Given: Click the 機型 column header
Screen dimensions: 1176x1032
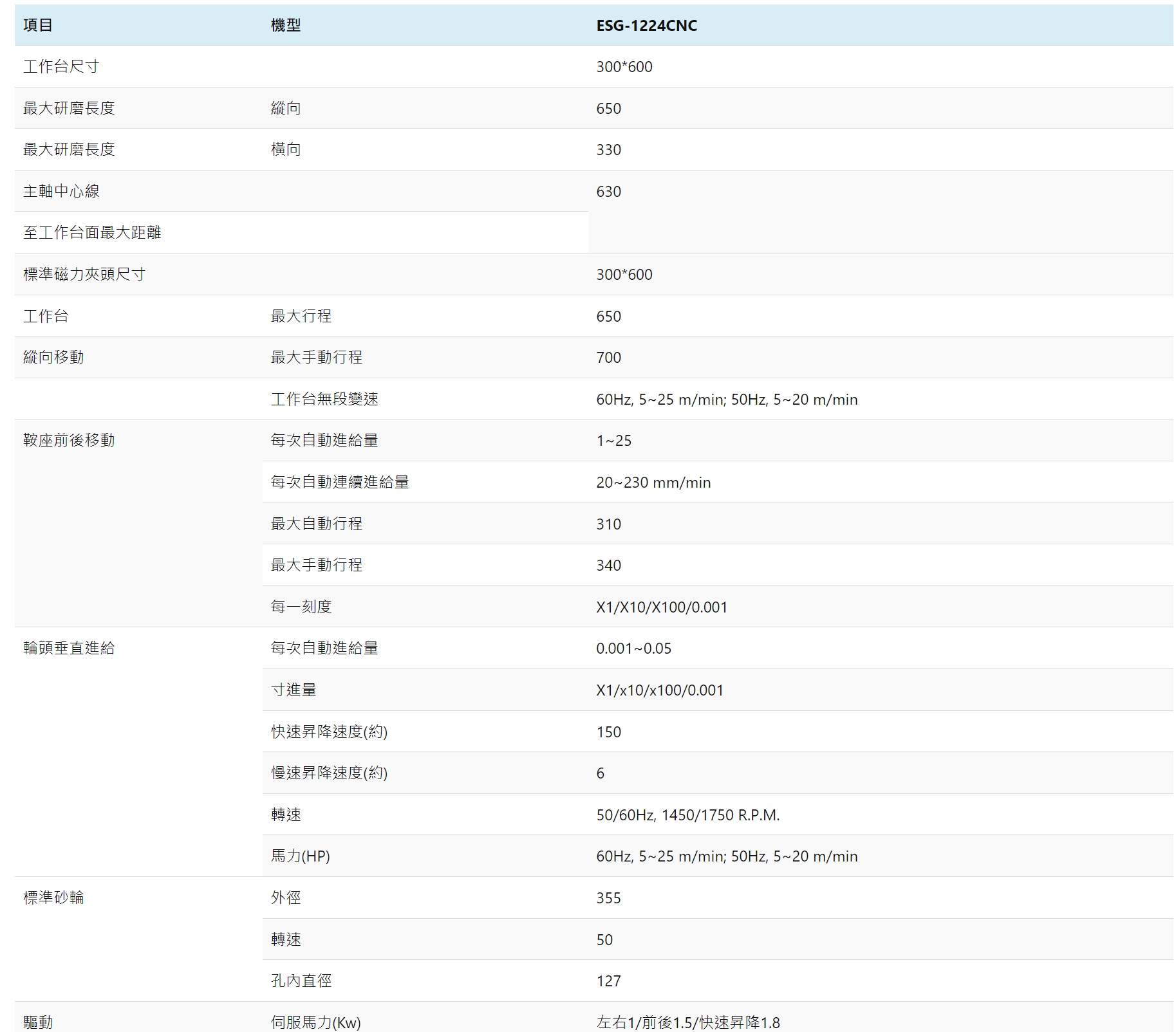Looking at the screenshot, I should pyautogui.click(x=286, y=26).
